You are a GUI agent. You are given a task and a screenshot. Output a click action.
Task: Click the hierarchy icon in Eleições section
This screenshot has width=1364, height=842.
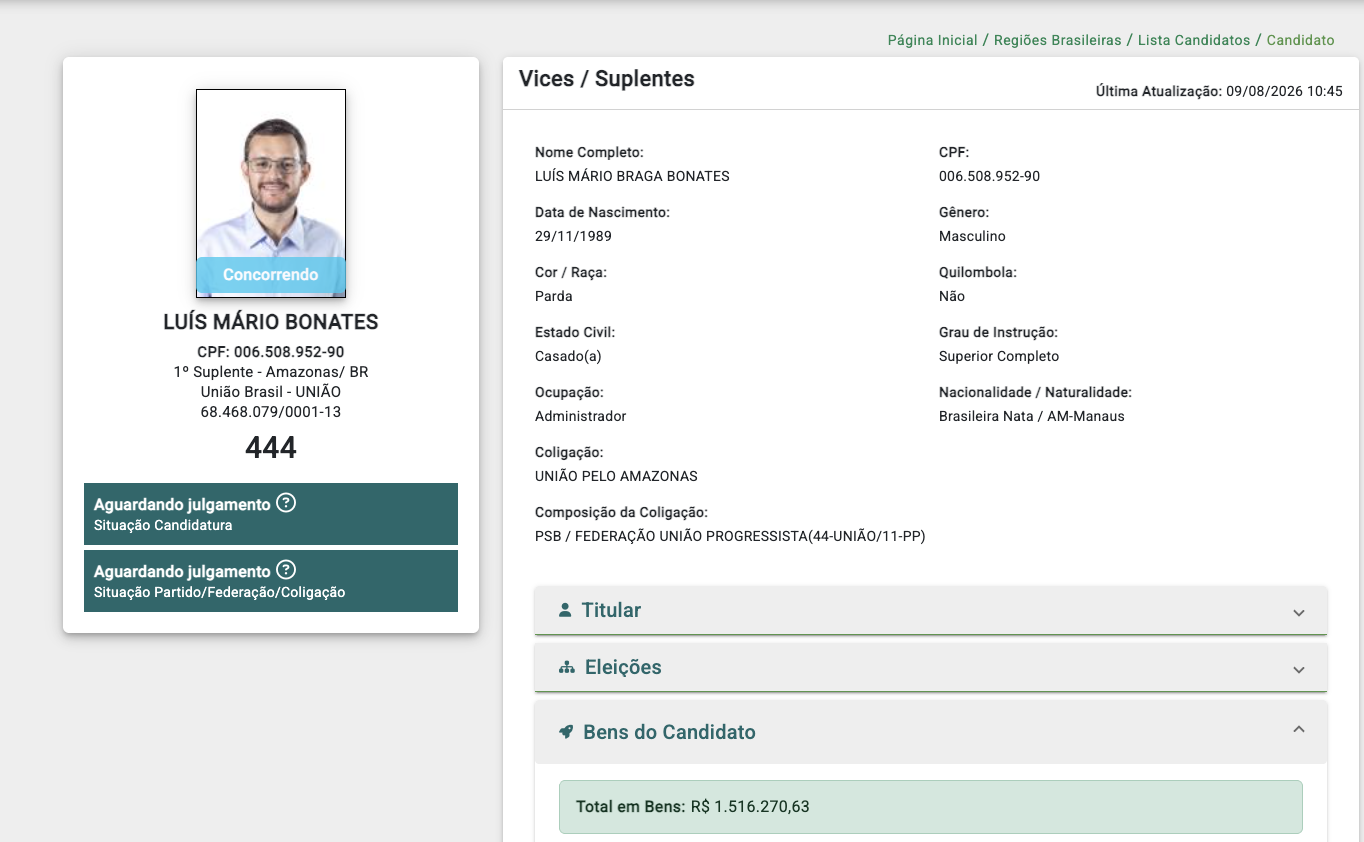coord(567,667)
